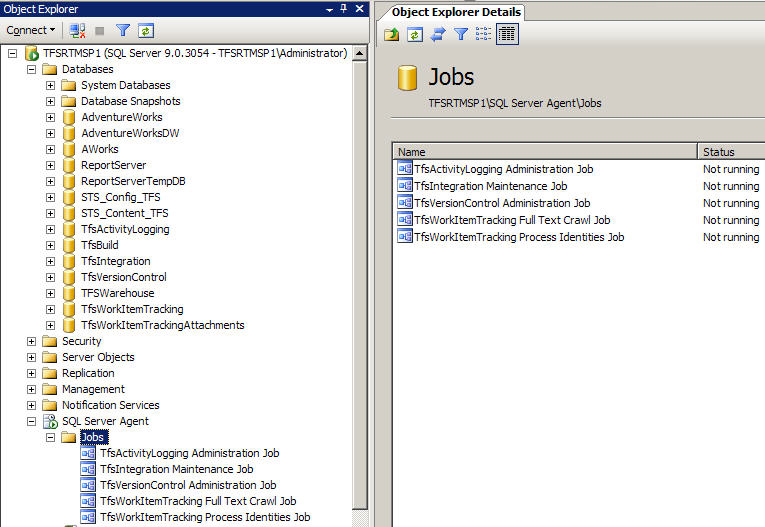Expand the TFSWarehouse database node
This screenshot has width=765, height=527.
click(x=50, y=293)
